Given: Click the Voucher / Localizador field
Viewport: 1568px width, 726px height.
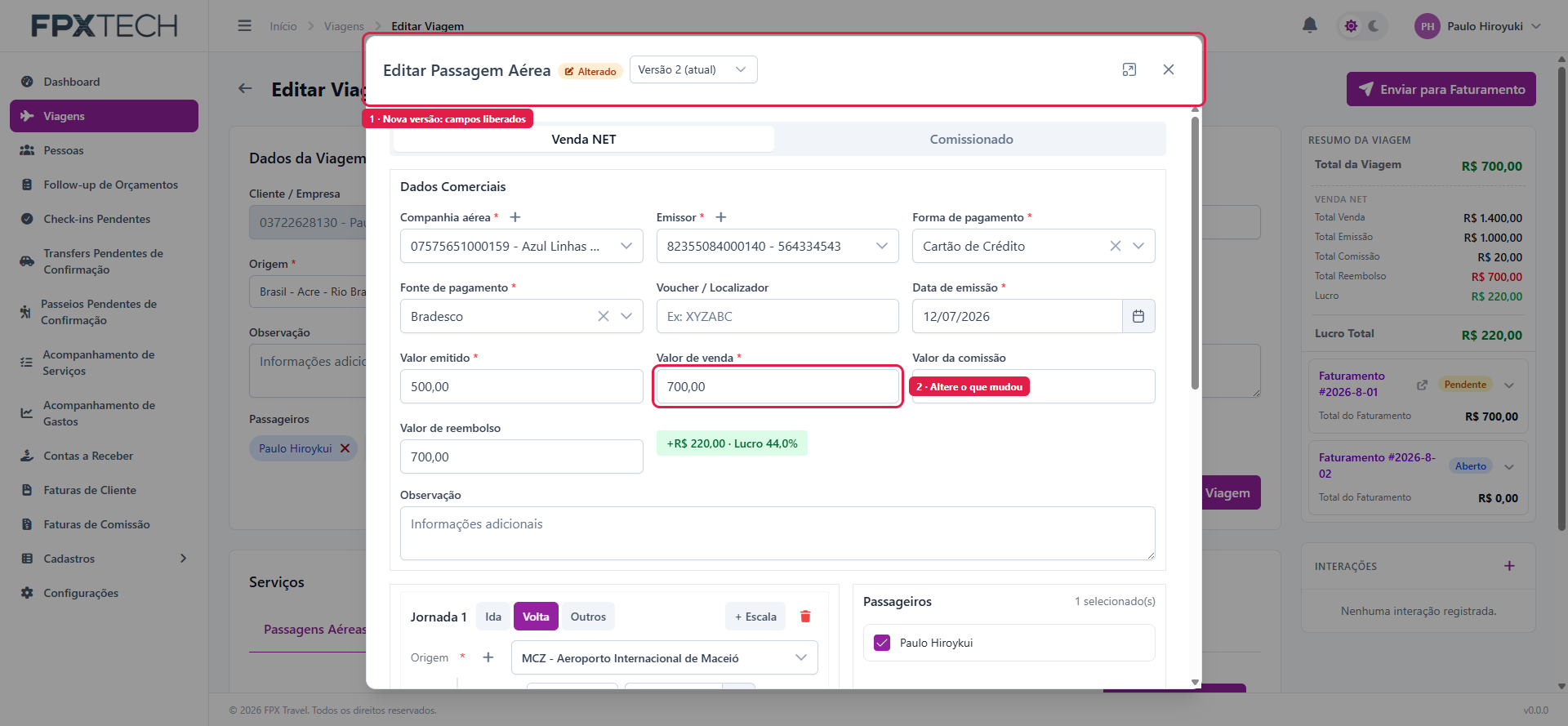Looking at the screenshot, I should coord(777,316).
